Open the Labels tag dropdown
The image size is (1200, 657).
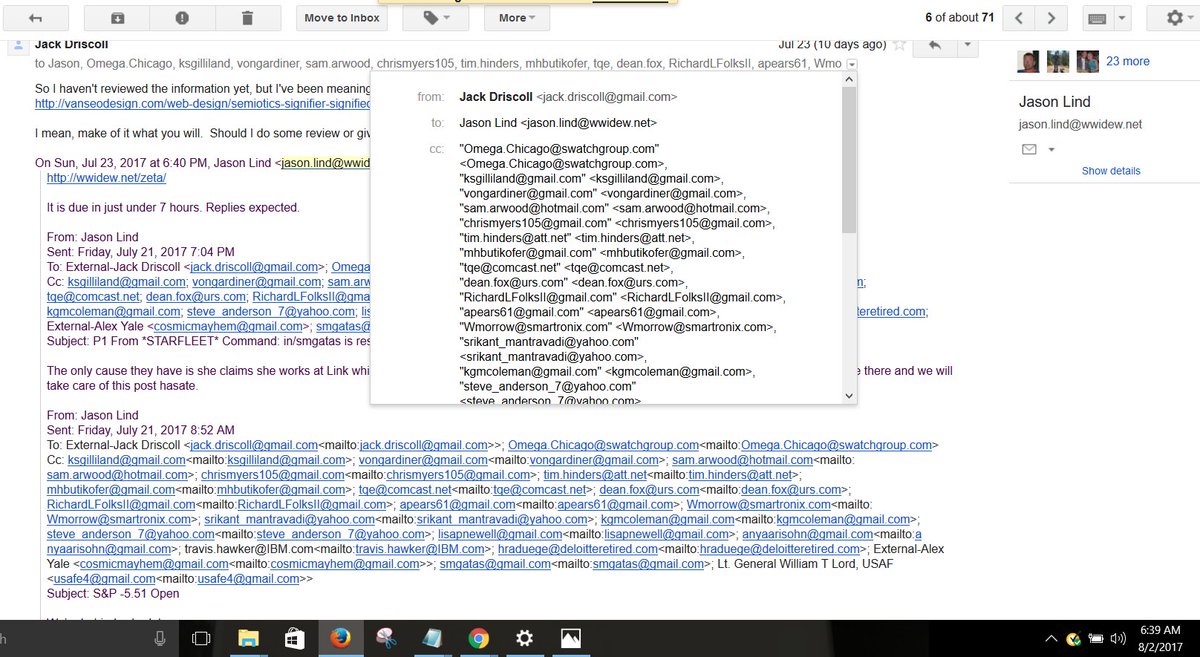(x=435, y=18)
